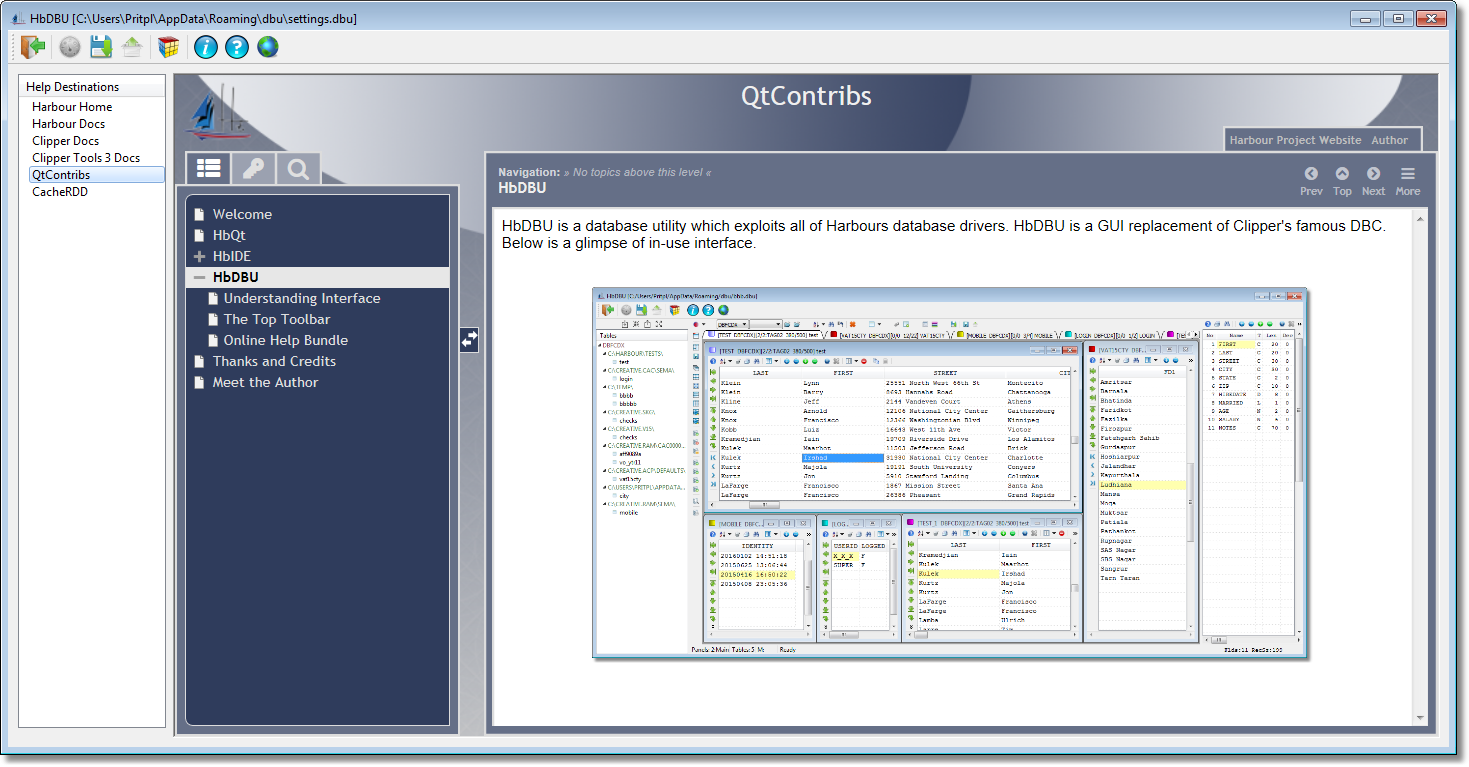The image size is (1469, 767).
Task: Select CacheRDD under Help Destinations
Action: 62,190
